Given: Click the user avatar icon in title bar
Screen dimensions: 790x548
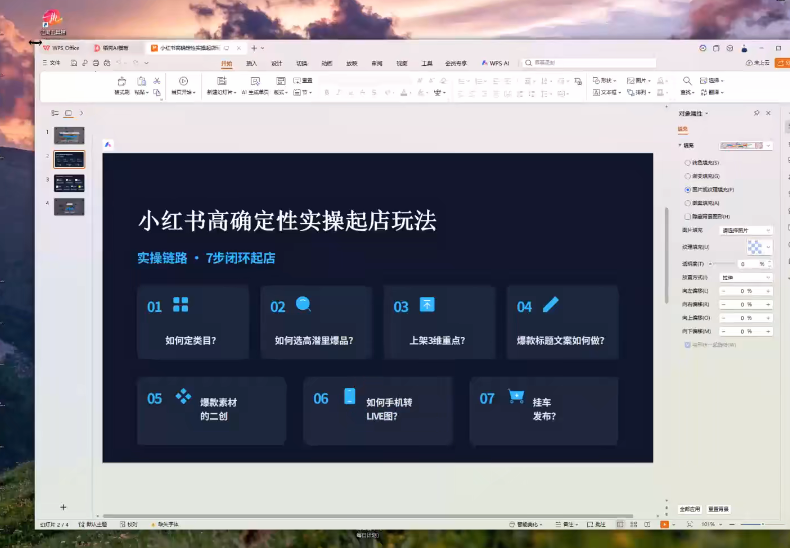Looking at the screenshot, I should coord(744,48).
